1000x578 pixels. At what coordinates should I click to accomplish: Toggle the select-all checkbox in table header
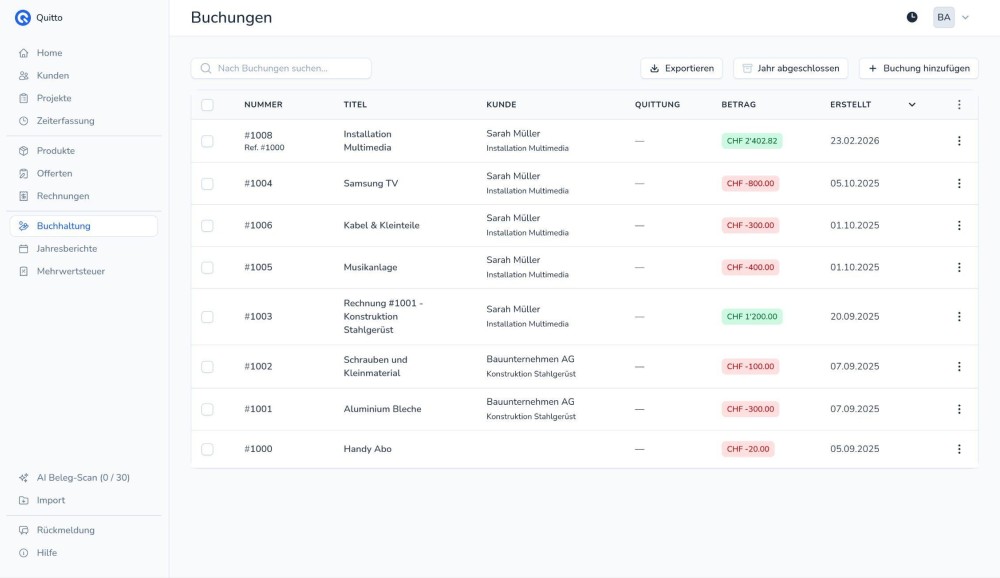(207, 105)
